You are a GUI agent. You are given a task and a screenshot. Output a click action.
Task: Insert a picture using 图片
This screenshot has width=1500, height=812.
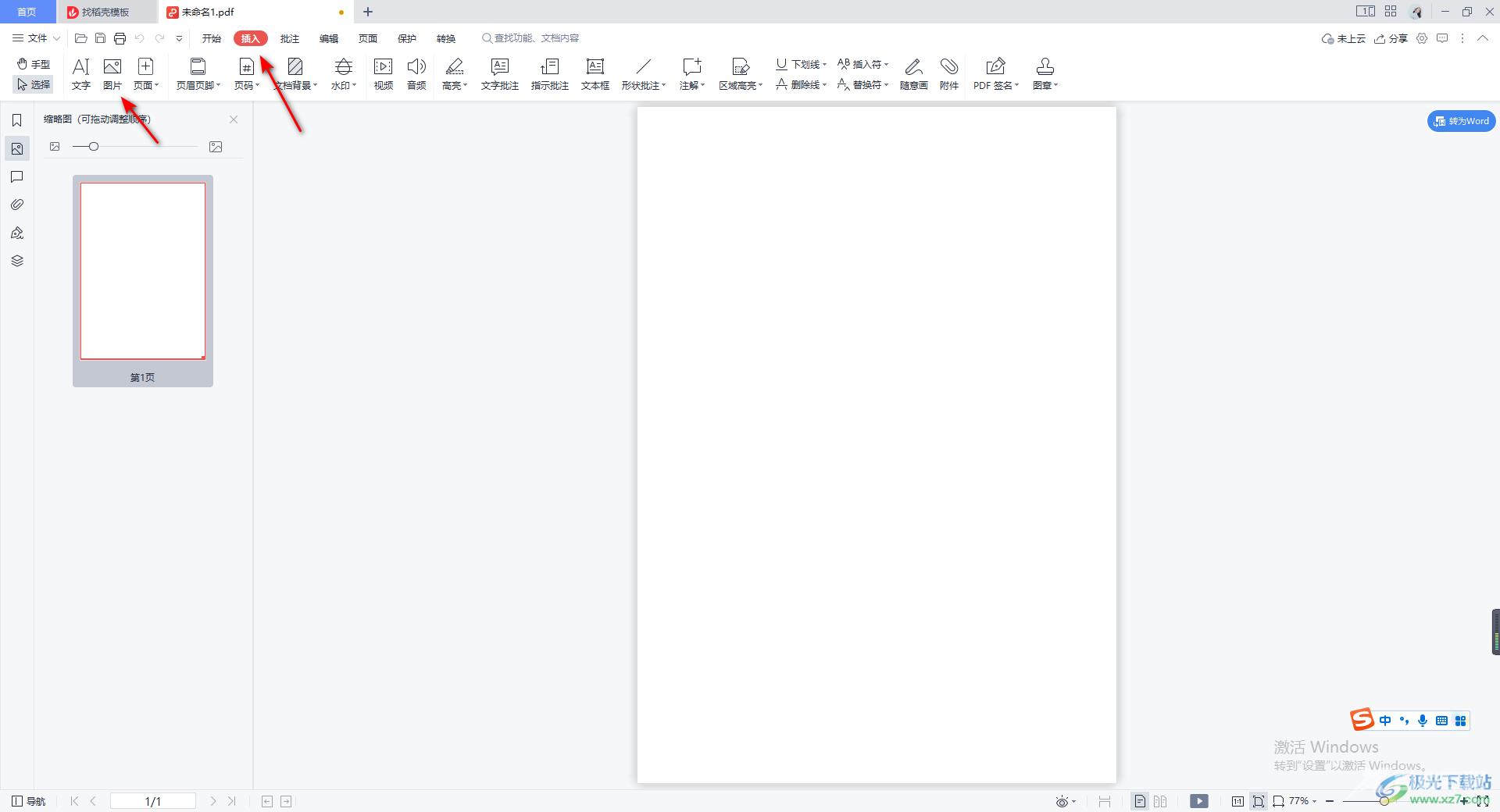(112, 74)
